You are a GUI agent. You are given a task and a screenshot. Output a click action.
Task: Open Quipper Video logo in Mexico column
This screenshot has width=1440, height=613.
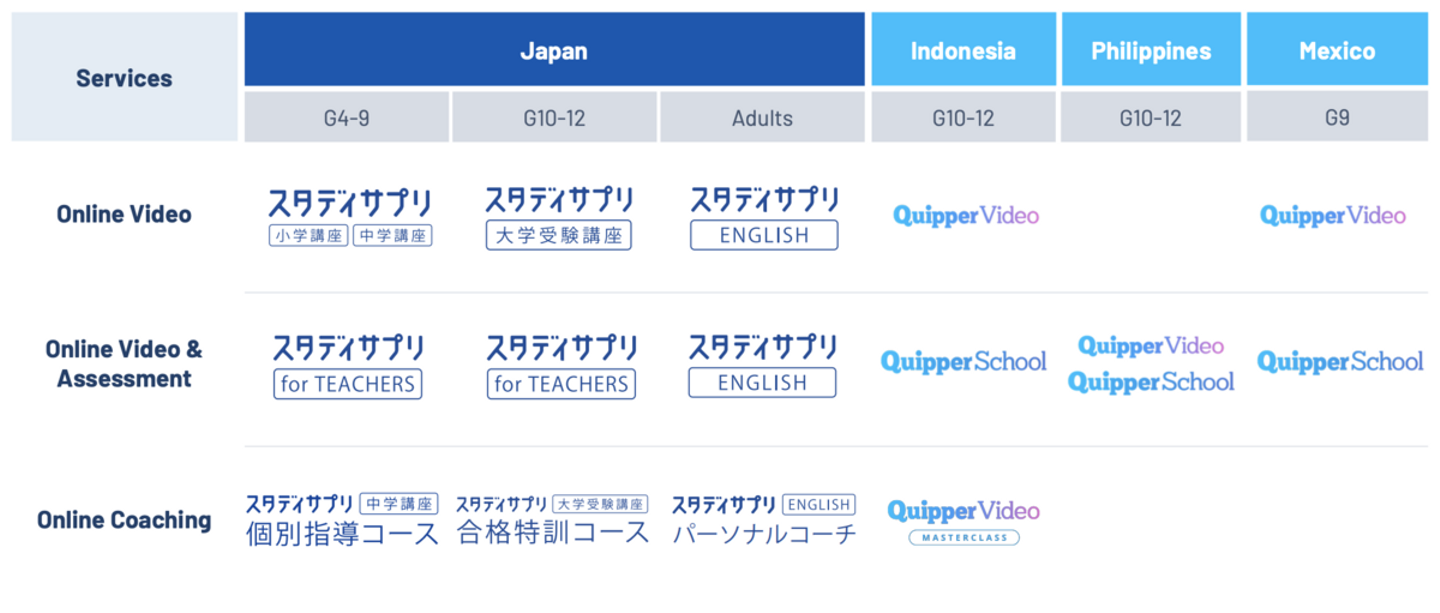[x=1333, y=215]
